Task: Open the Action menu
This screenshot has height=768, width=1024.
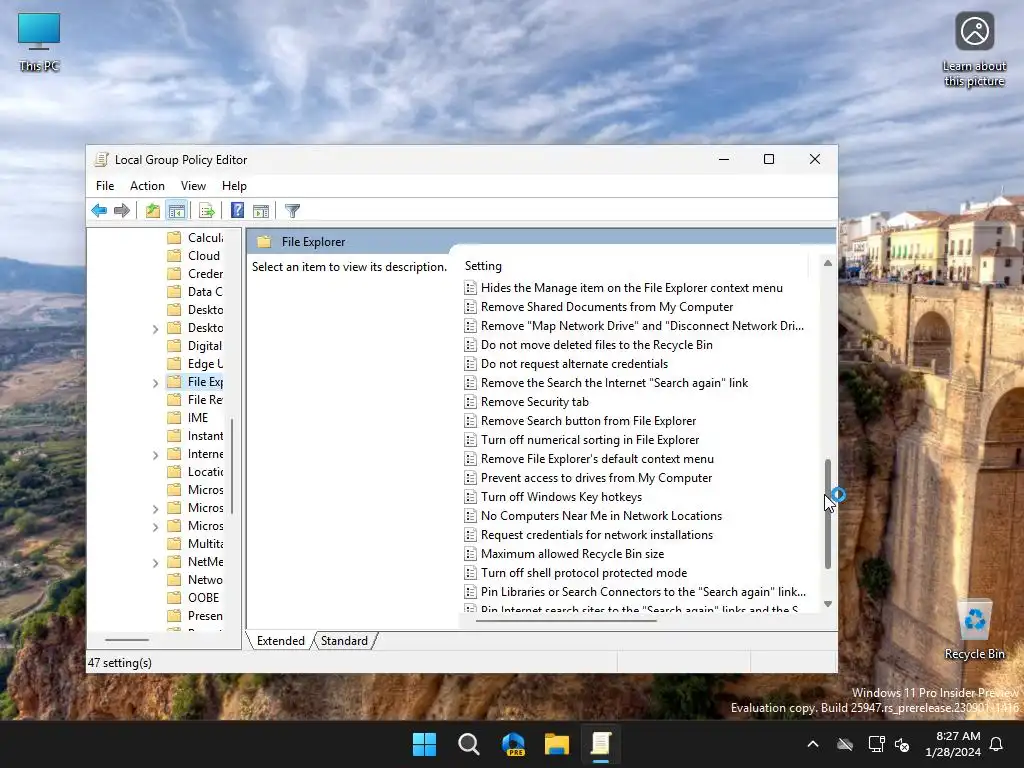Action: pyautogui.click(x=147, y=185)
